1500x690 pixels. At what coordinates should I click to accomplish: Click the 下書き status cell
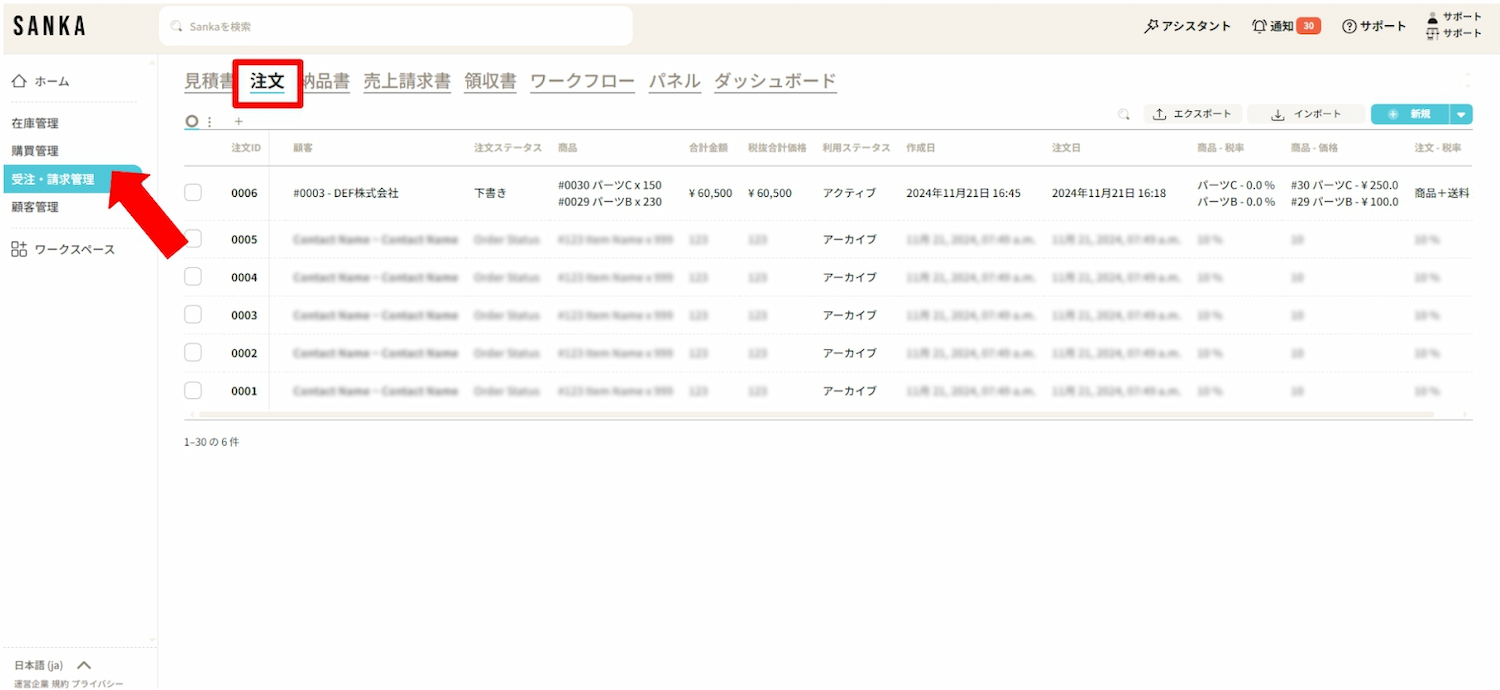[490, 193]
